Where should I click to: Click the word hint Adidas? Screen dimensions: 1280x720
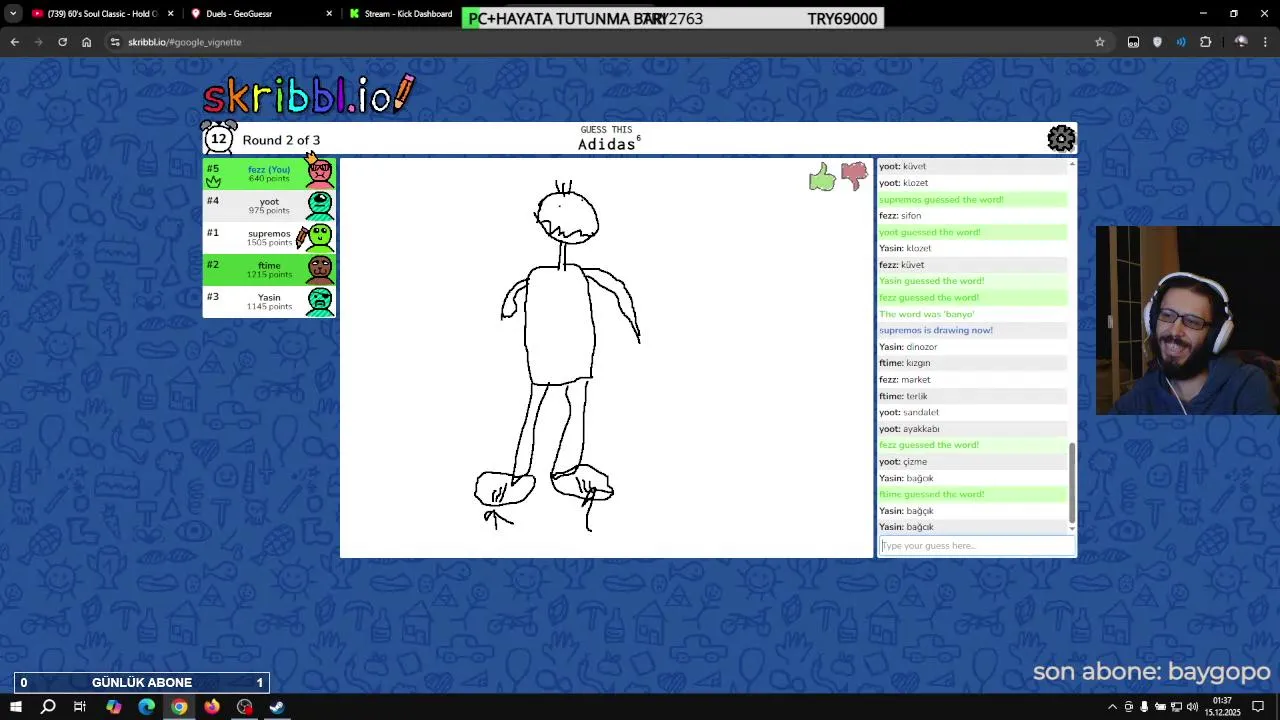click(606, 144)
